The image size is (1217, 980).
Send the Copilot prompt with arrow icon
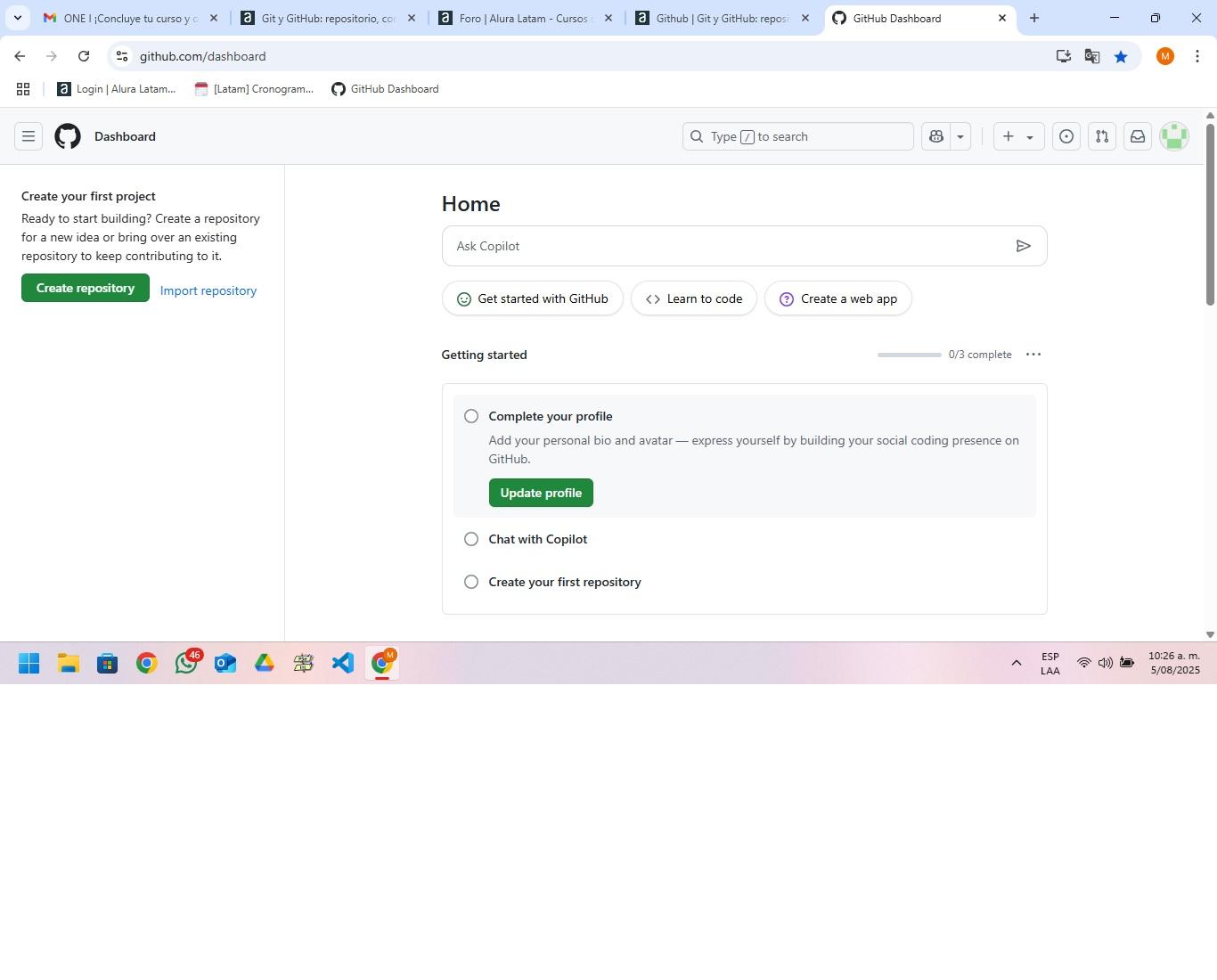pos(1024,246)
